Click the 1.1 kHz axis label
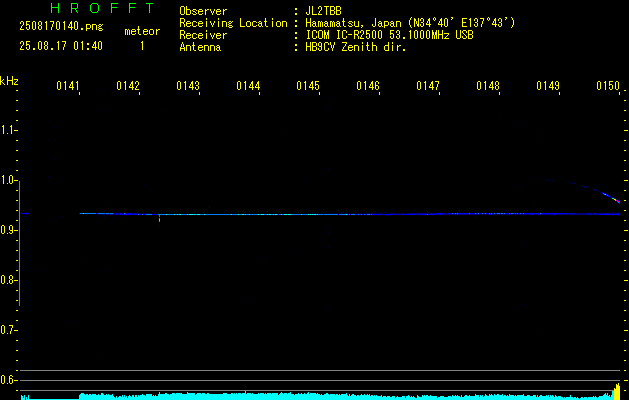 (x=8, y=130)
